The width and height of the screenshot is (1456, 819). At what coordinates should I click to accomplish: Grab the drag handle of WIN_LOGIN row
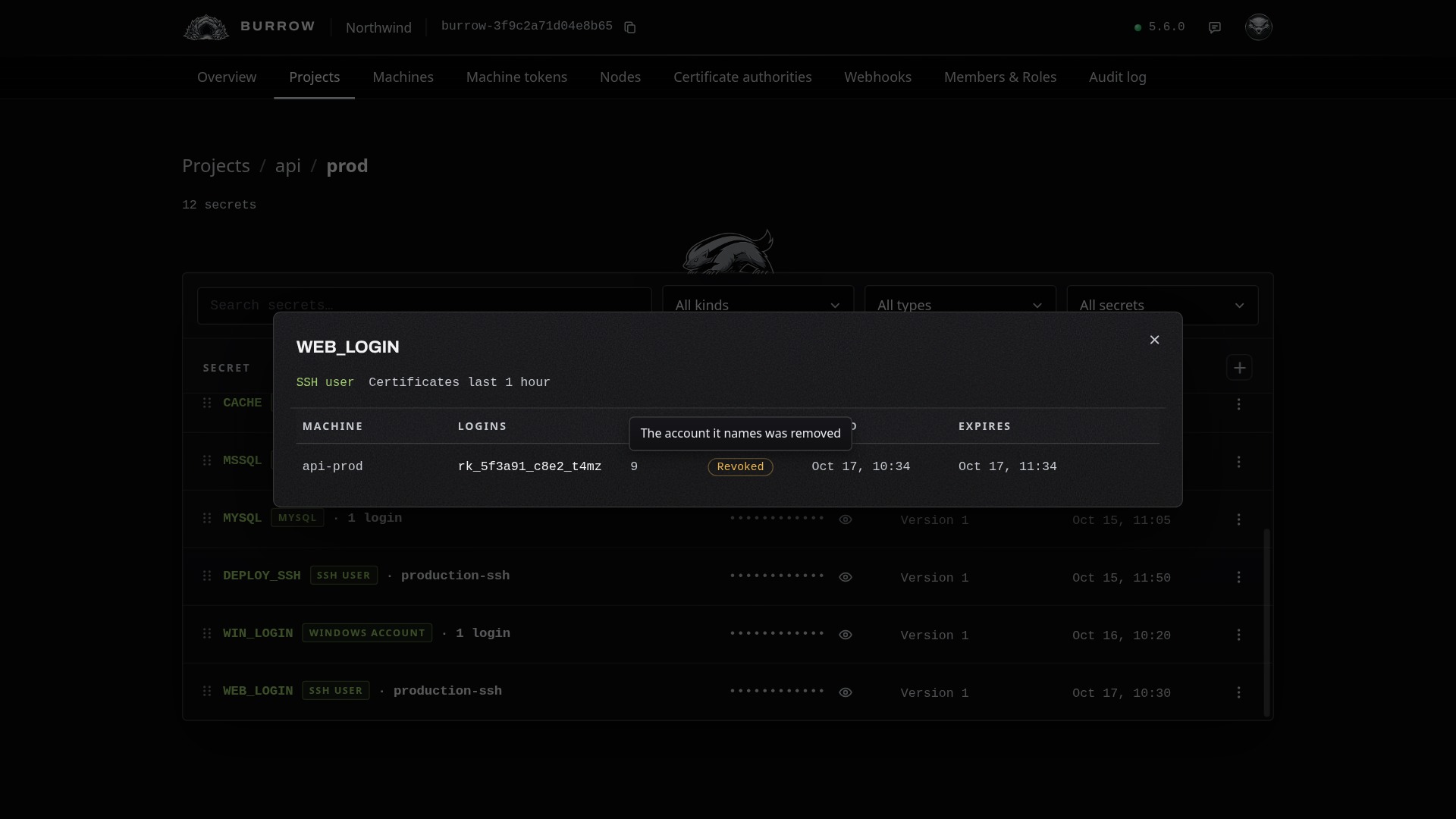coord(207,633)
